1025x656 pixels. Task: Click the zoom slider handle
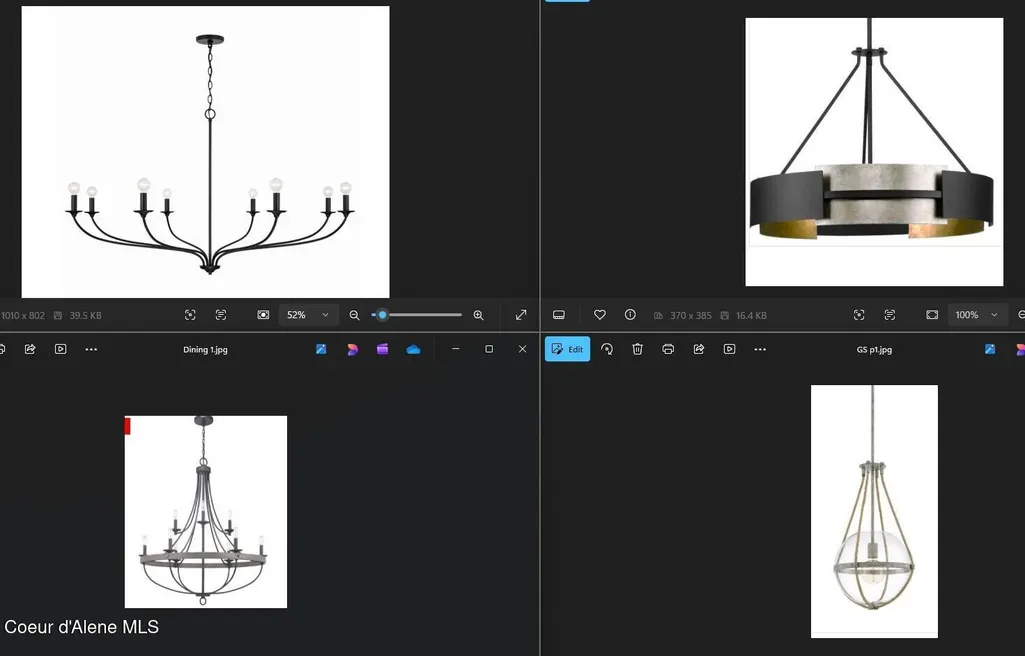[382, 315]
